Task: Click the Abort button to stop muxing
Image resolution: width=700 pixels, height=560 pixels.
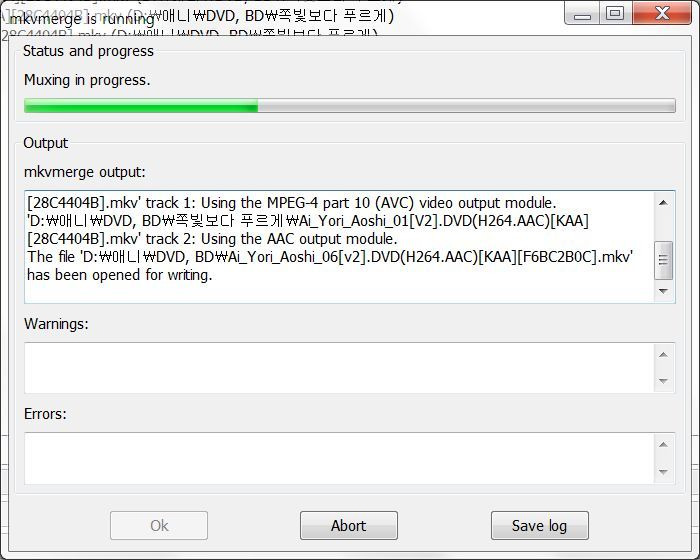Action: pyautogui.click(x=349, y=525)
